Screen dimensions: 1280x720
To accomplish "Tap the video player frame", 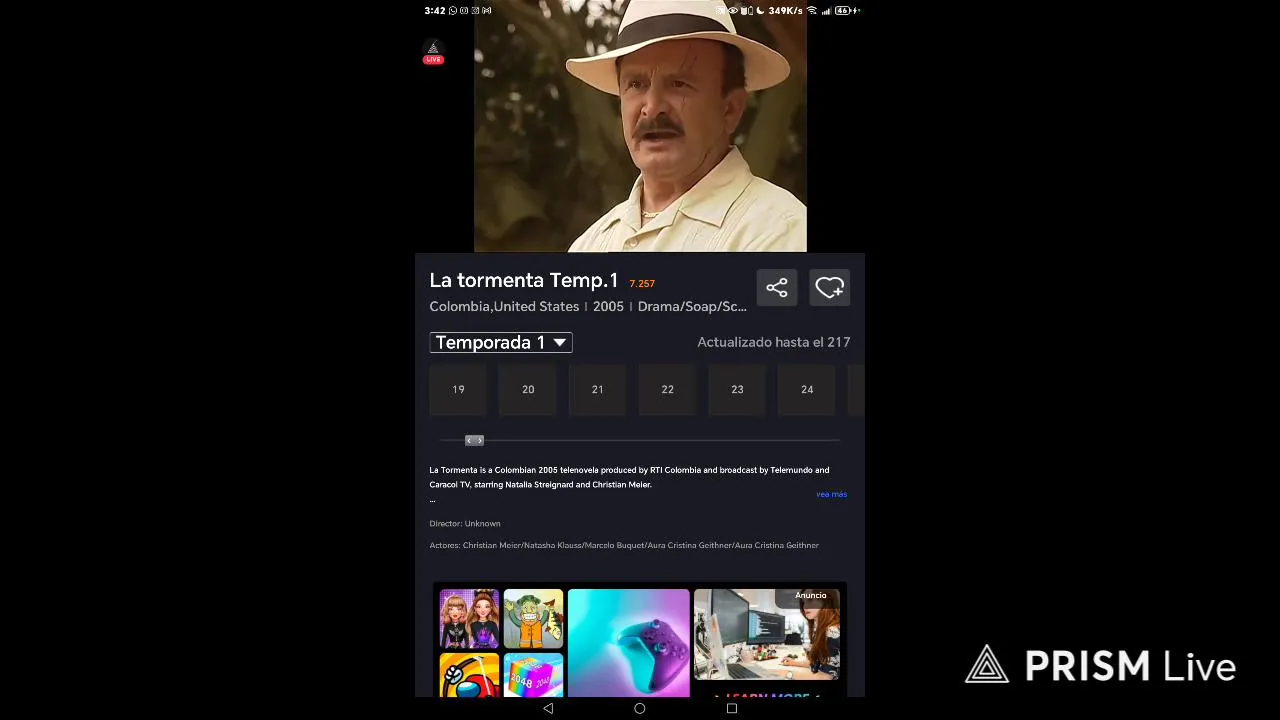I will pyautogui.click(x=640, y=126).
